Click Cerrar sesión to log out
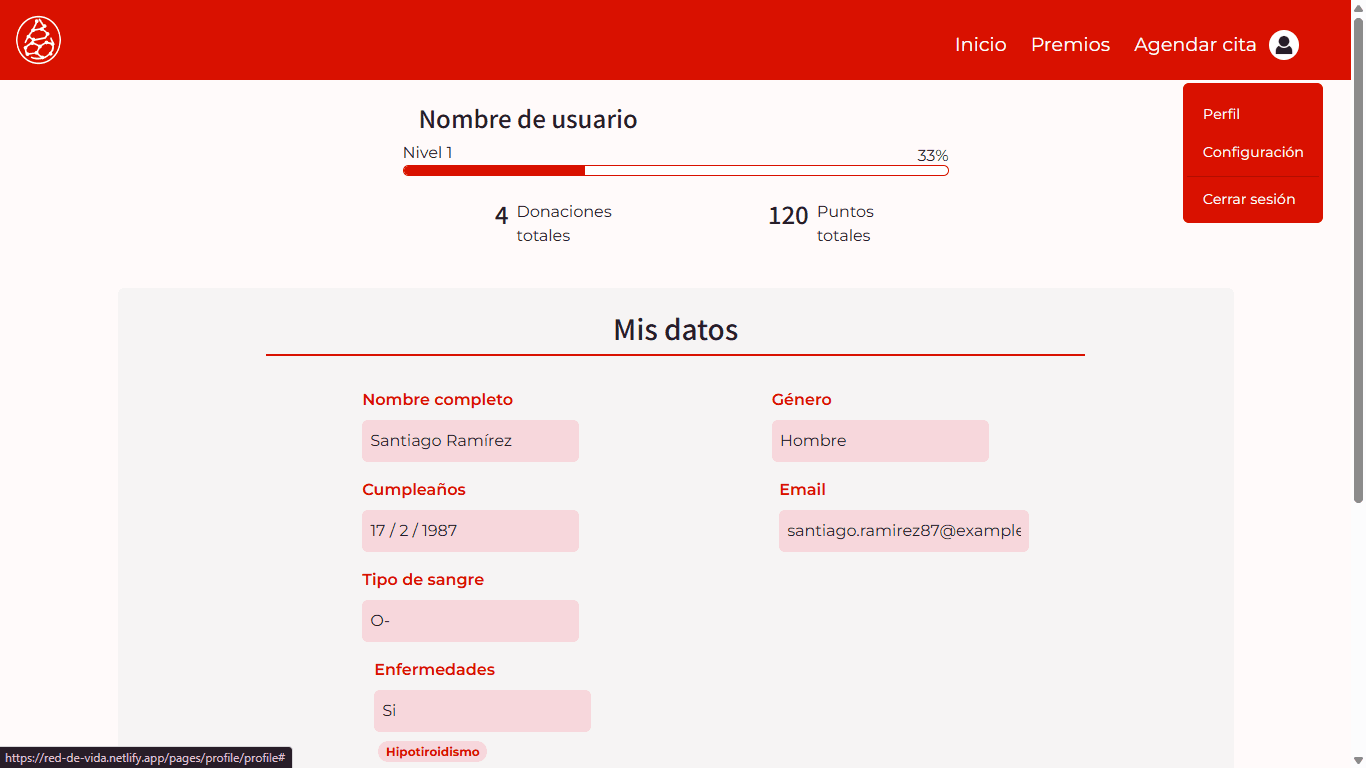Viewport: 1366px width, 768px height. click(1248, 199)
